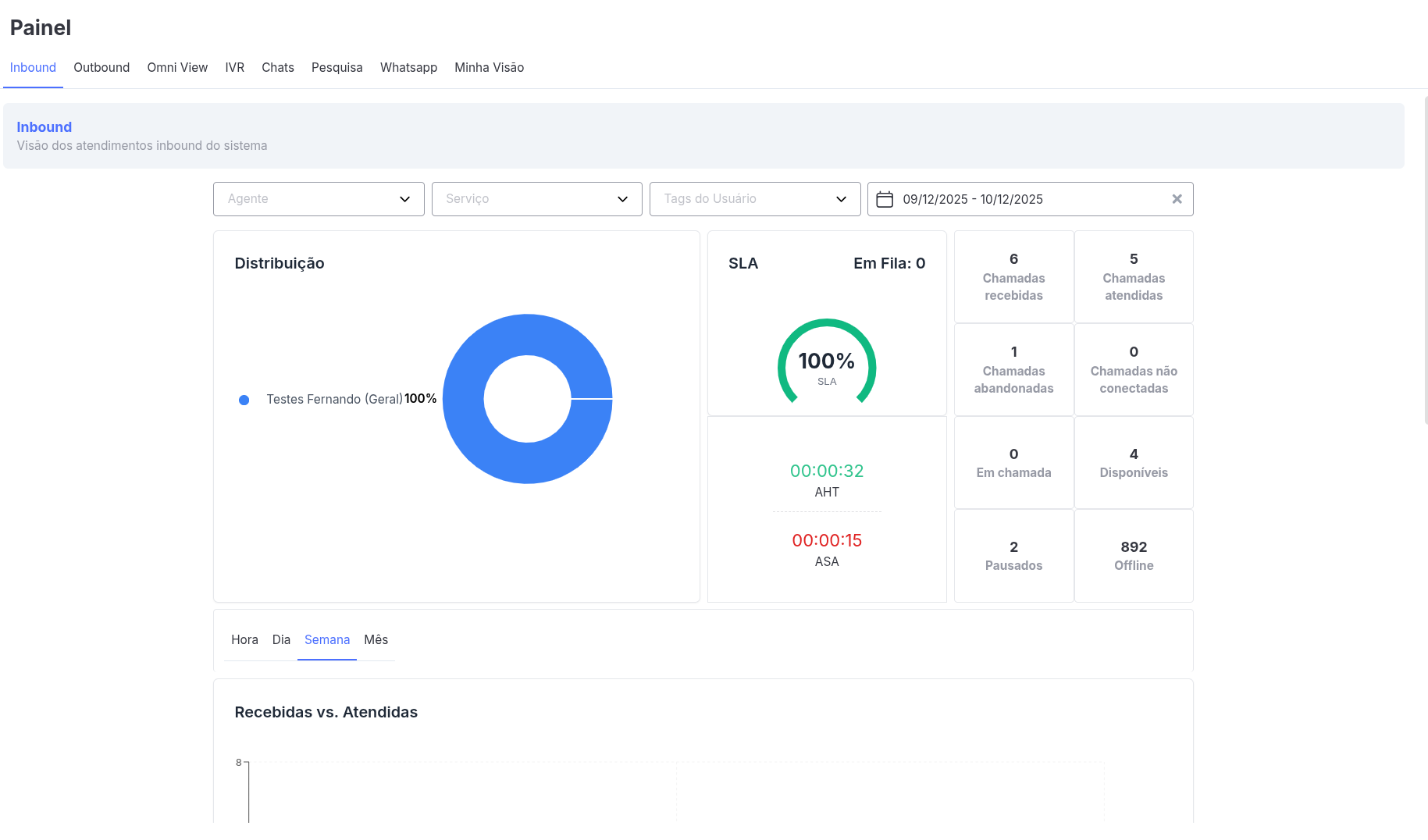Switch to the Whatsapp tab
Viewport: 1428px width, 840px height.
408,68
